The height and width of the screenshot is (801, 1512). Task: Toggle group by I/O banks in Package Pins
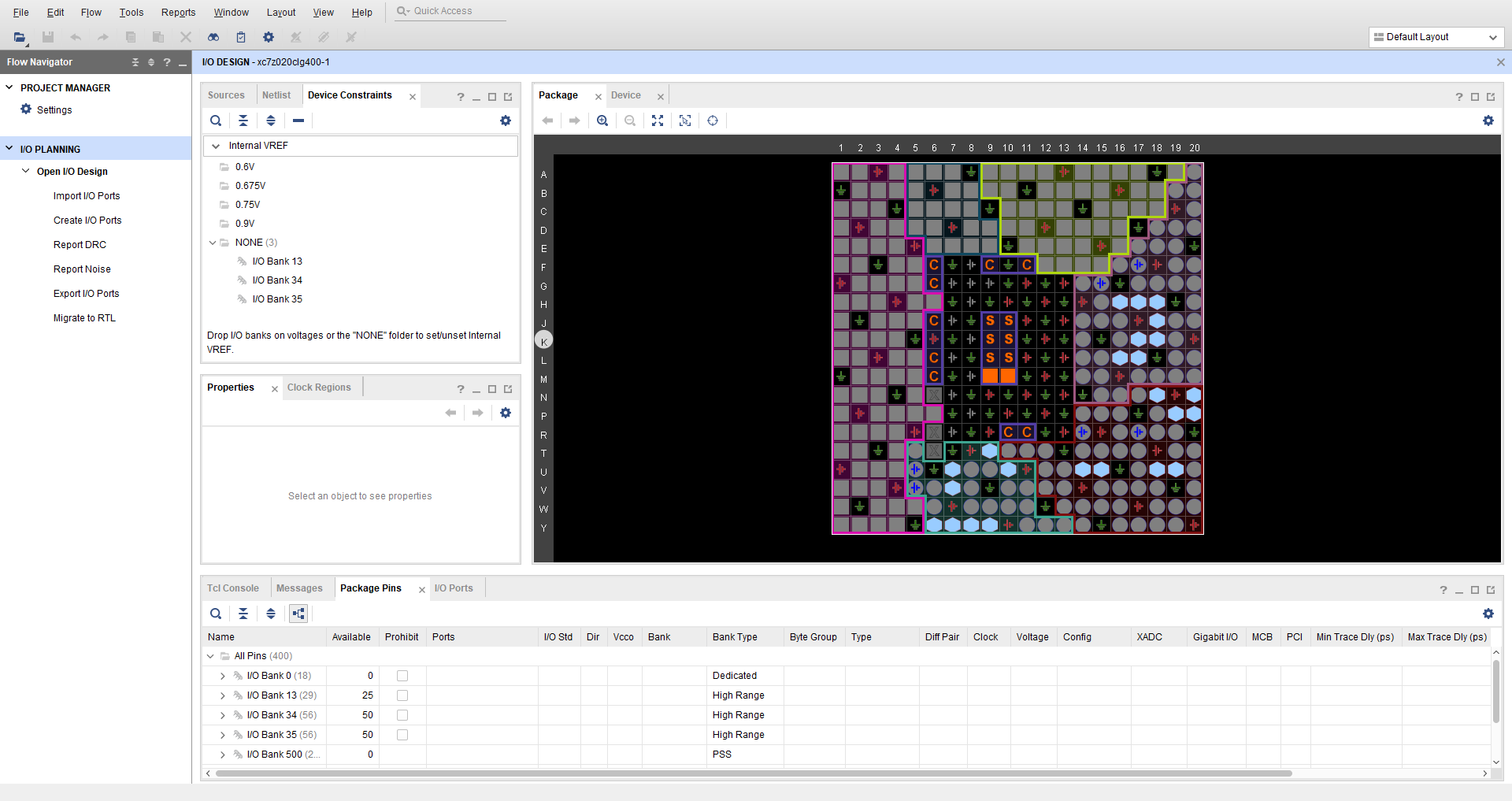298,614
